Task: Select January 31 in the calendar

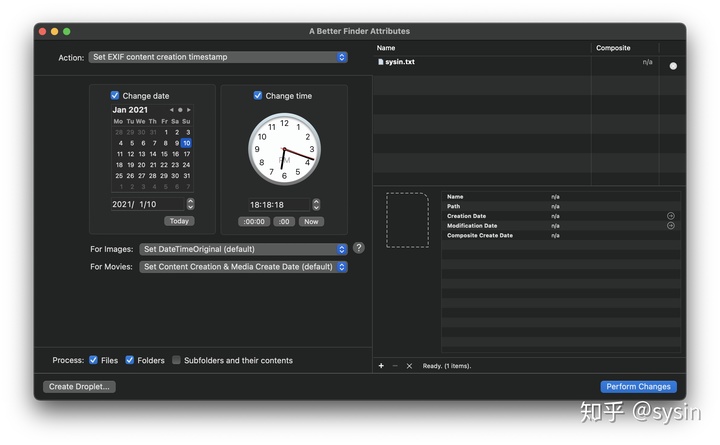Action: coord(186,175)
